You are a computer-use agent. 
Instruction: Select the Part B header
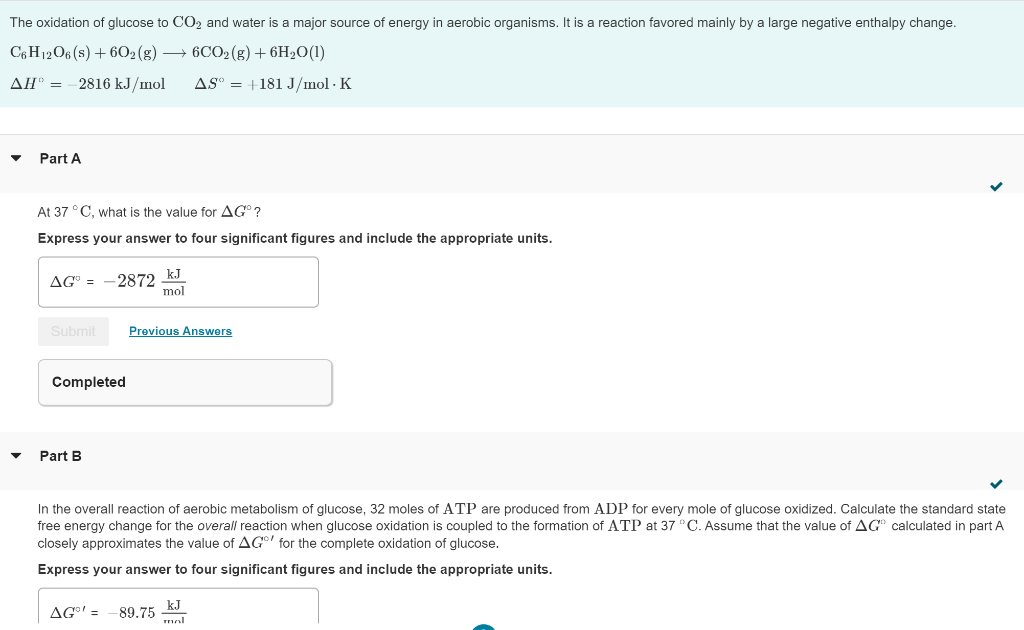[60, 455]
